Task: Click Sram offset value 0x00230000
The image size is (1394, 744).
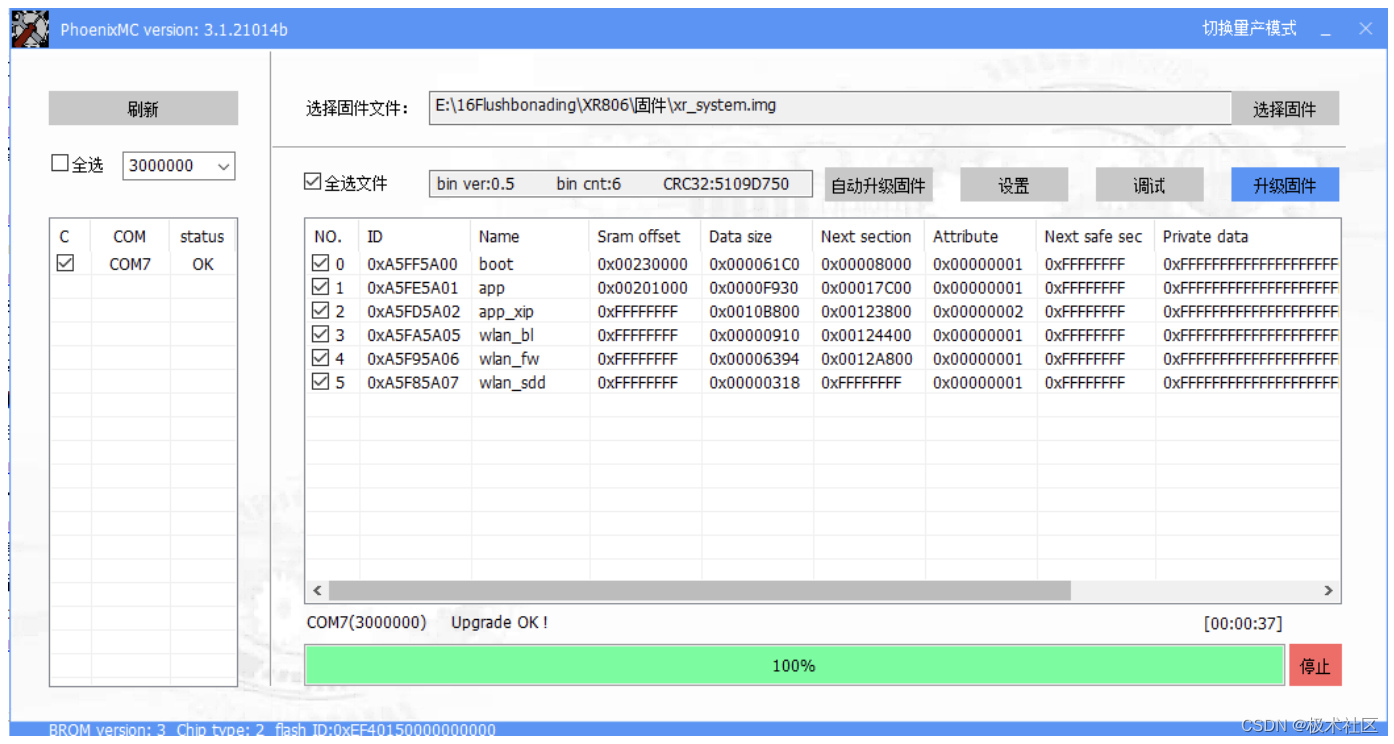Action: pyautogui.click(x=642, y=264)
